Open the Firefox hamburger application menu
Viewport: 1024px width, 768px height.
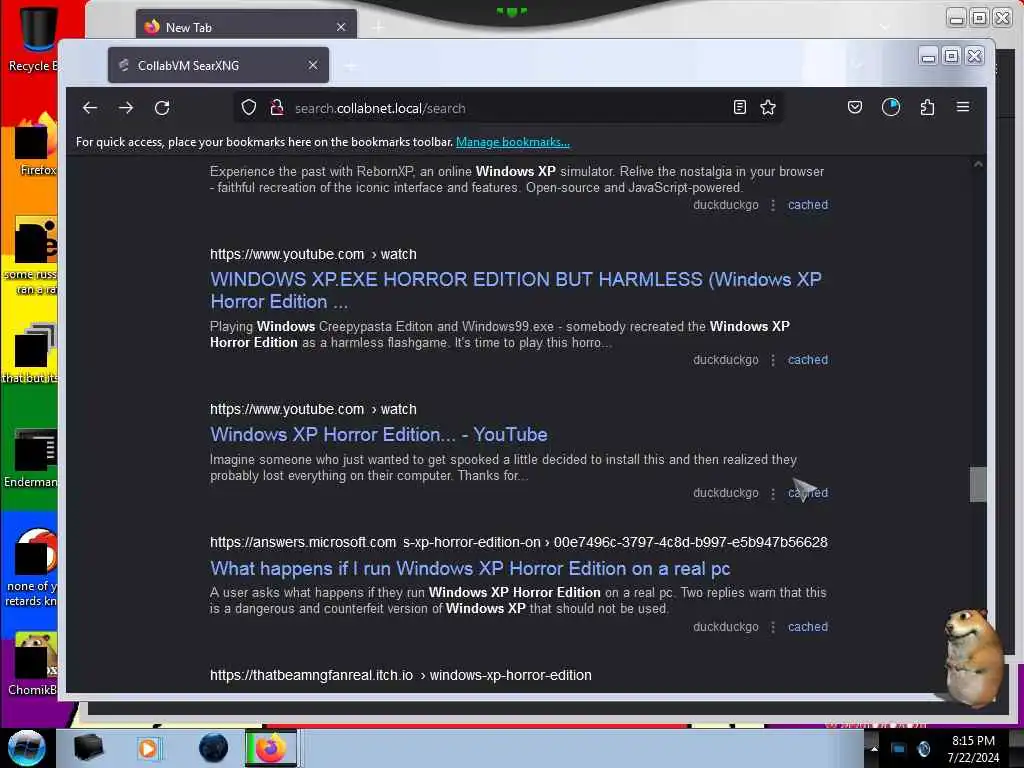coord(963,107)
